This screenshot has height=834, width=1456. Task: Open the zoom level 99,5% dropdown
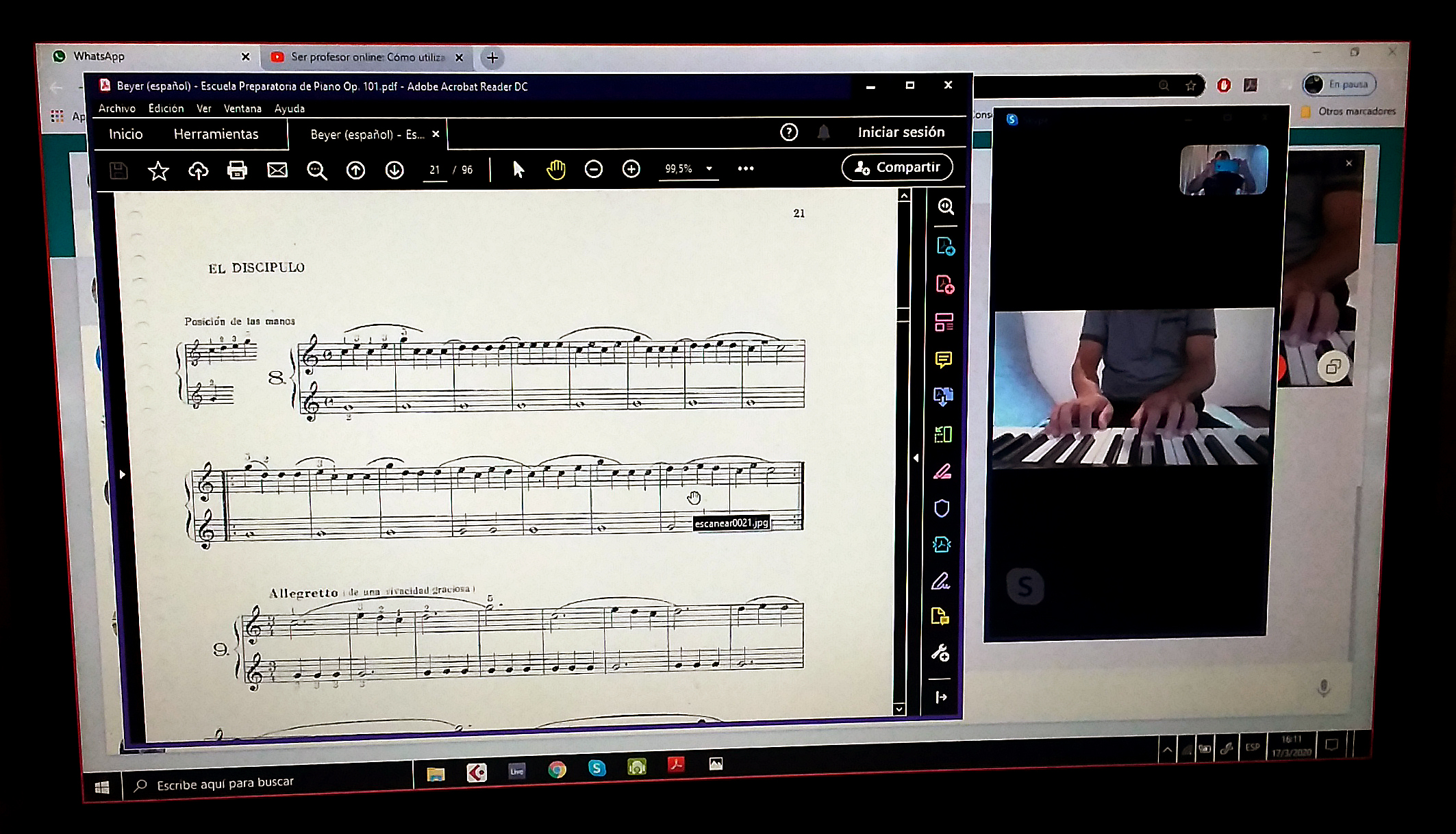click(x=709, y=168)
